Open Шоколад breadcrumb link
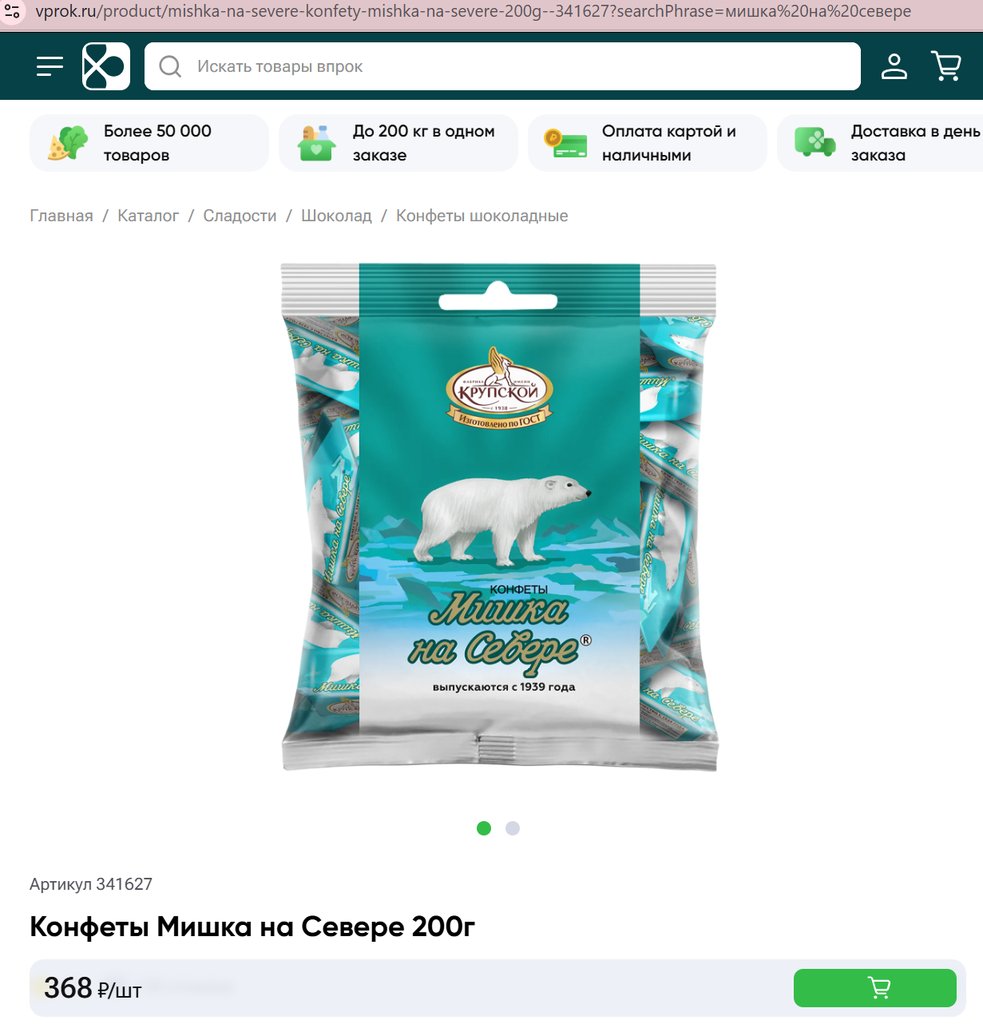983x1024 pixels. [336, 216]
